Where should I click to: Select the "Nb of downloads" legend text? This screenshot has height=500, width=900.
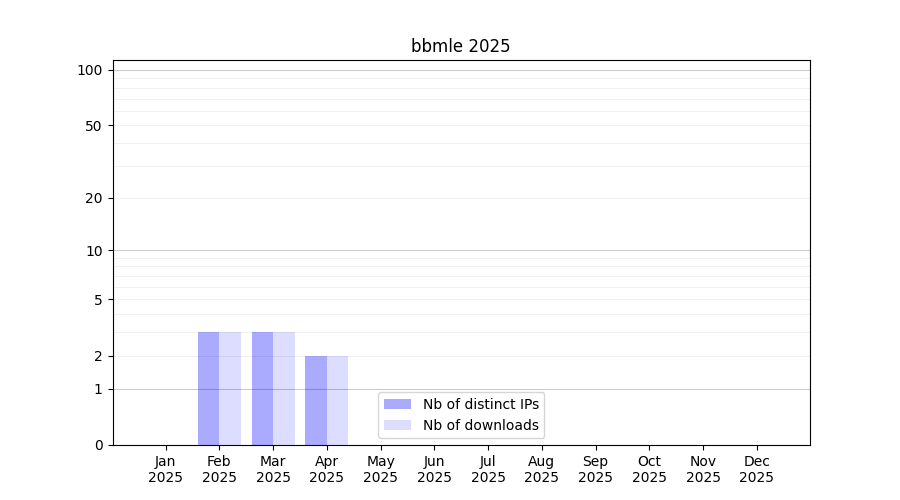(x=480, y=425)
